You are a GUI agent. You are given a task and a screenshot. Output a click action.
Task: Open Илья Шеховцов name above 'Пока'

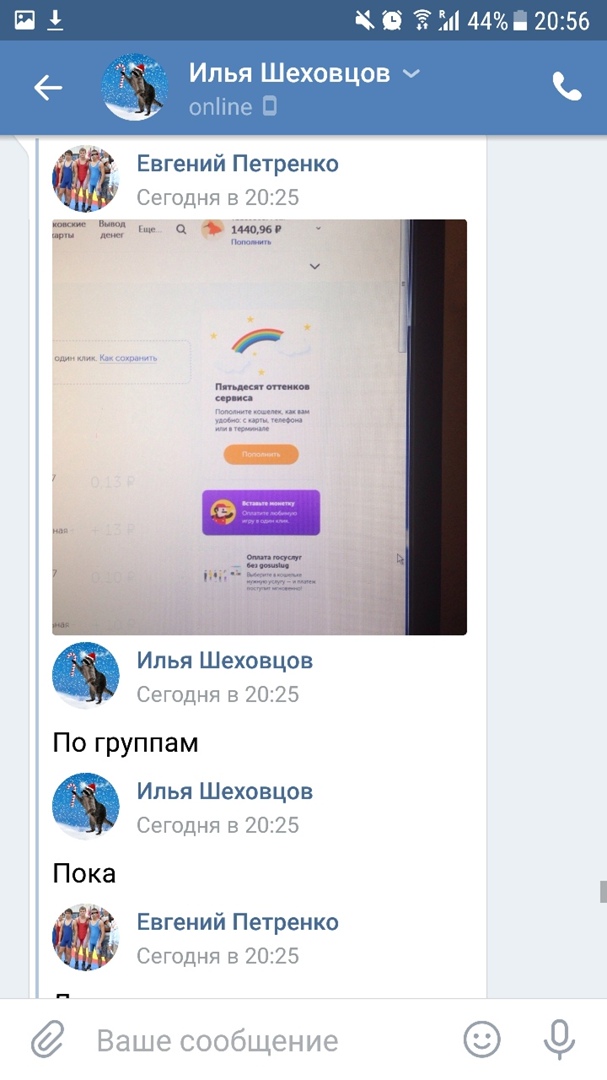[225, 791]
